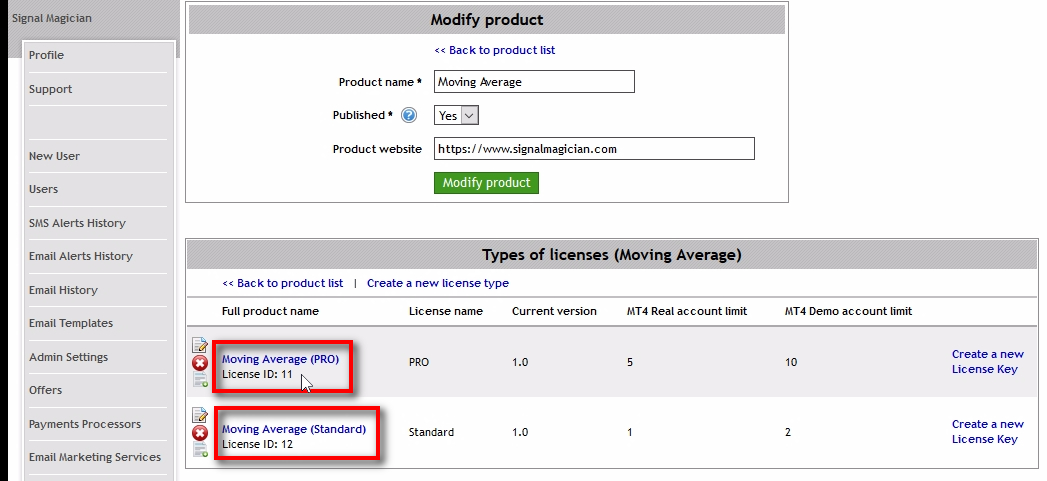Click the Create a new license type link
Viewport: 1047px width, 481px height.
click(x=437, y=283)
